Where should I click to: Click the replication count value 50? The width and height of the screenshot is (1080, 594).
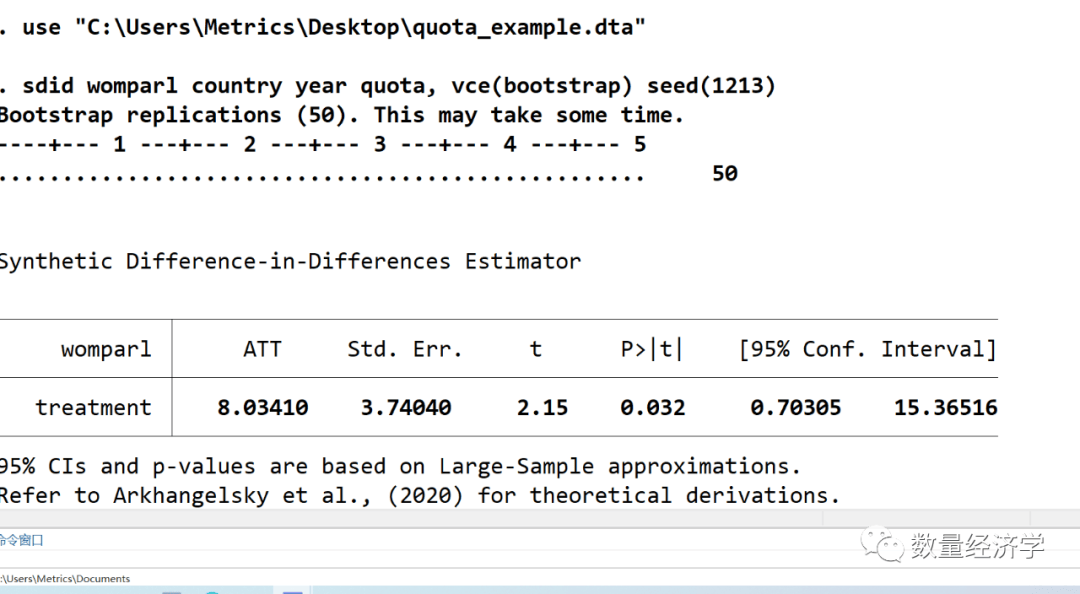[725, 173]
